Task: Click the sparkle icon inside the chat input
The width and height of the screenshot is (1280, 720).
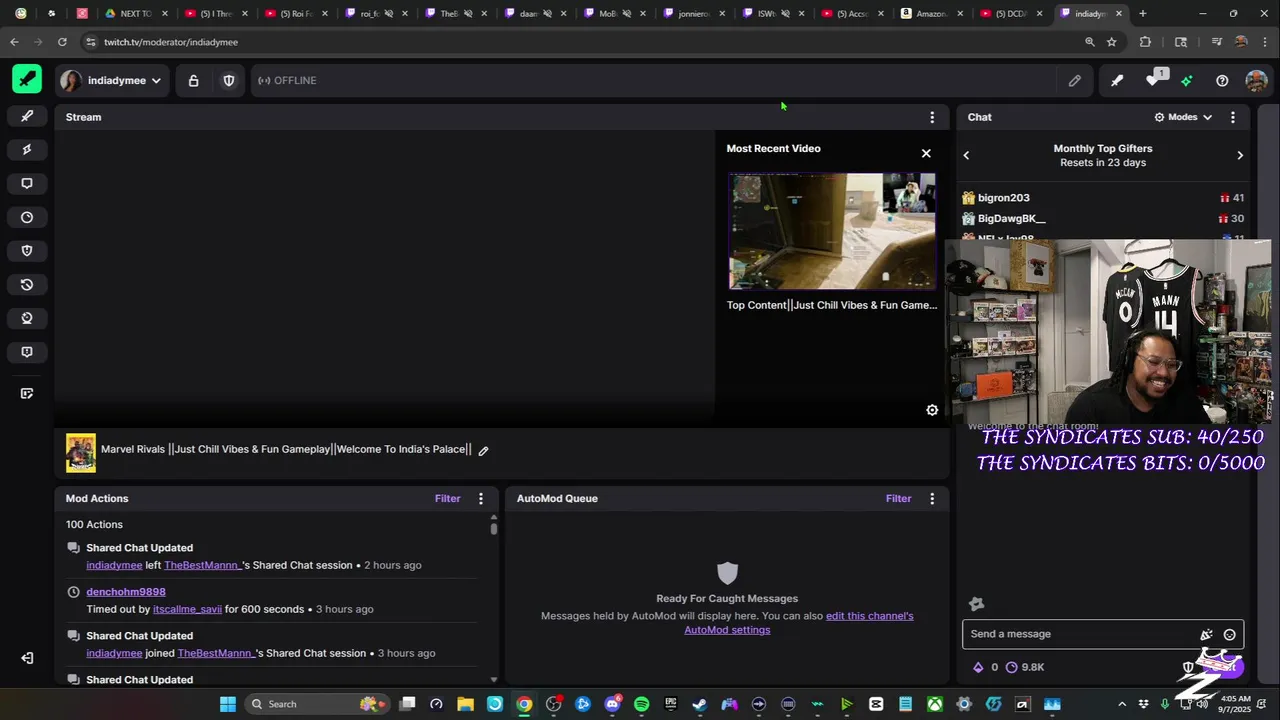Action: tap(1207, 634)
